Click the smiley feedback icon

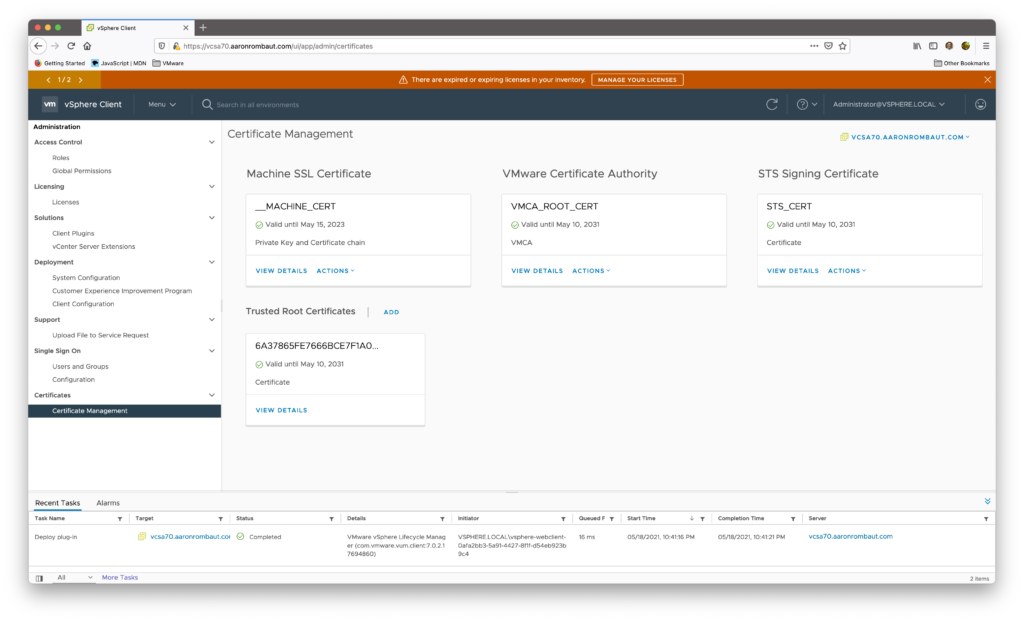point(980,104)
